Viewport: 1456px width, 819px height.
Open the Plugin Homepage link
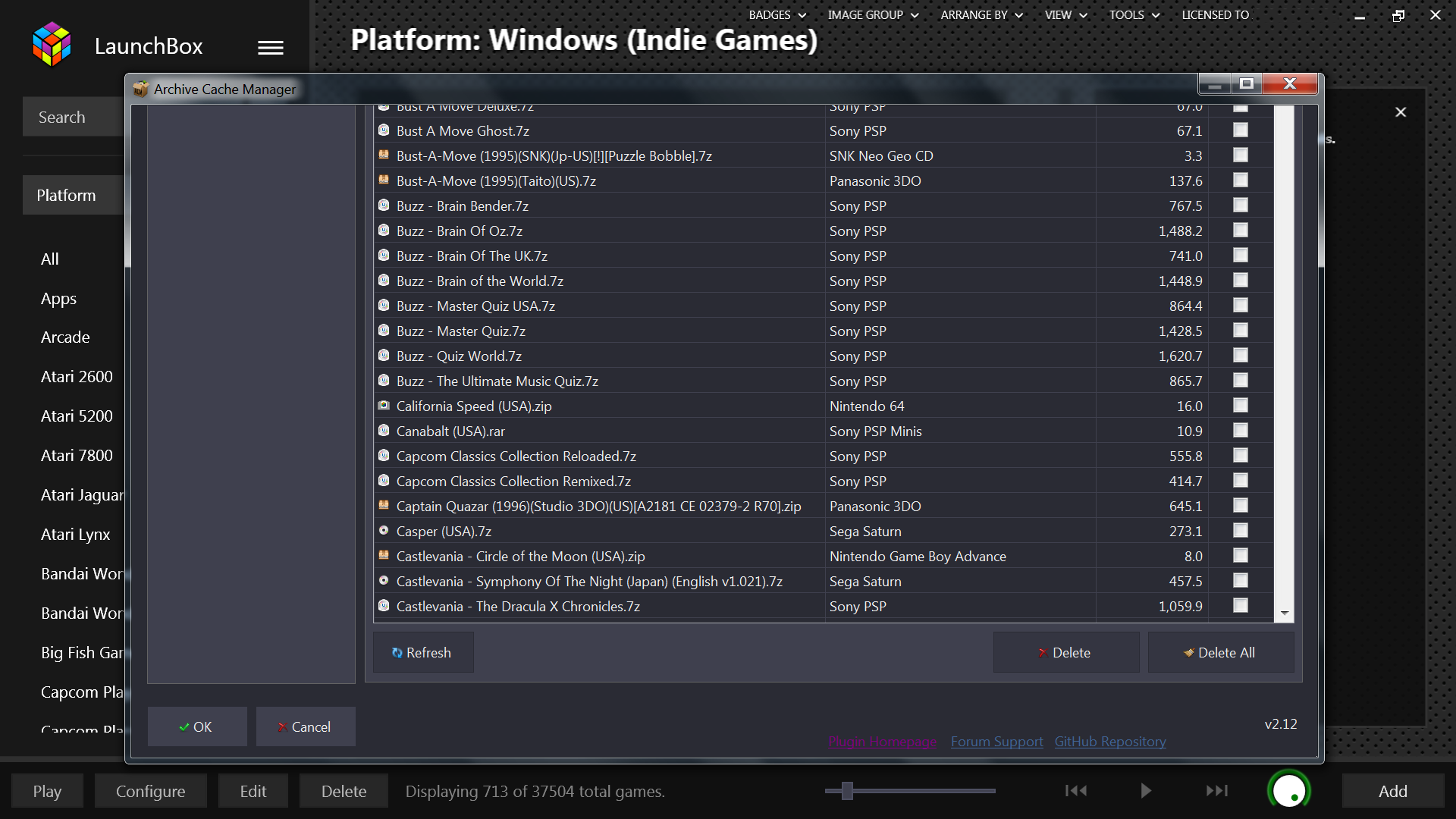click(x=883, y=742)
